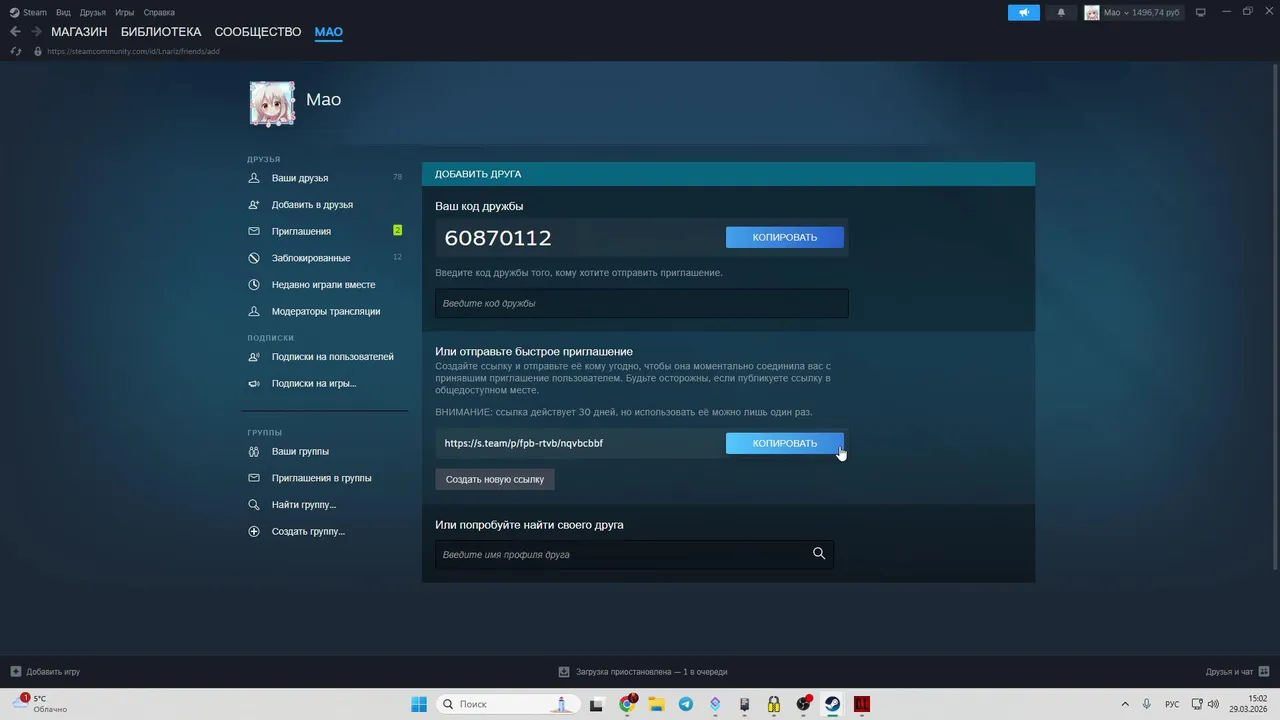Click the plus icon for Добавить игру
This screenshot has height=720, width=1280.
click(15, 672)
